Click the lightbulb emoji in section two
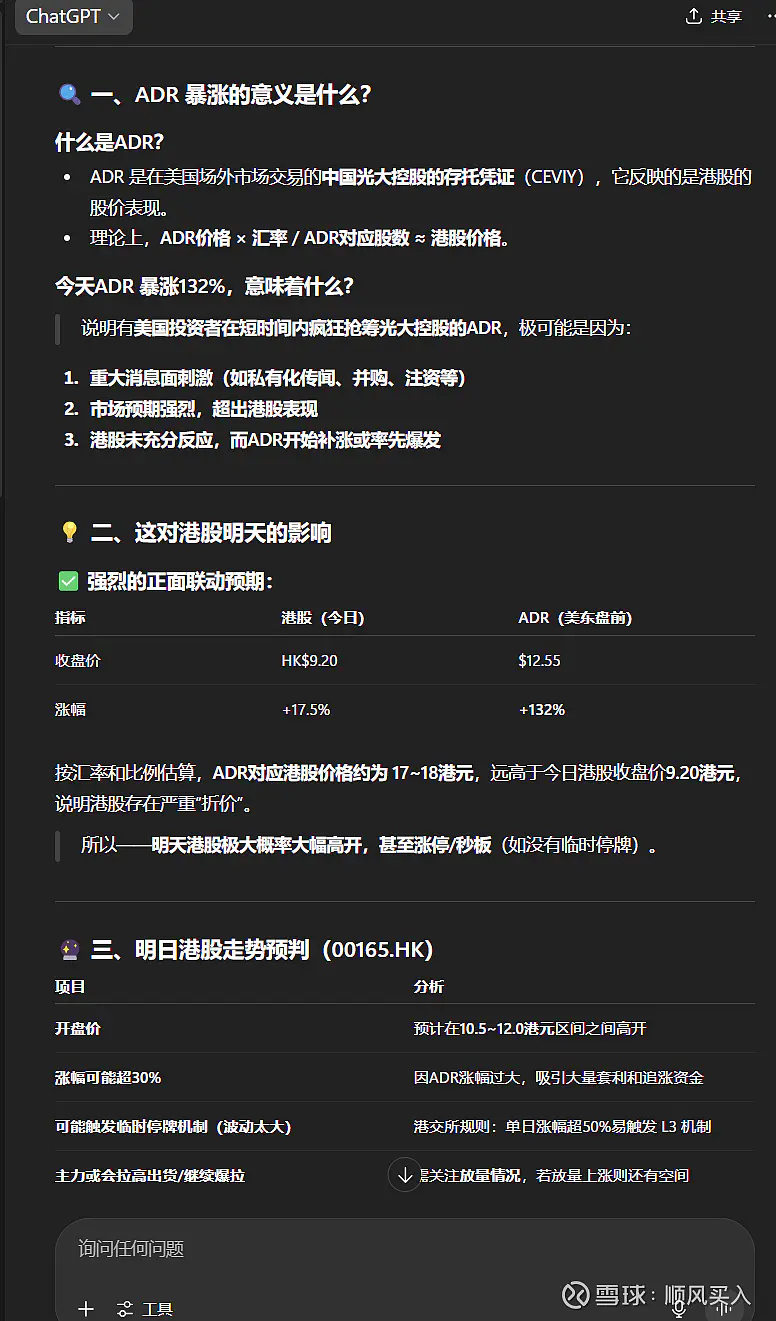The width and height of the screenshot is (776, 1321). point(69,532)
